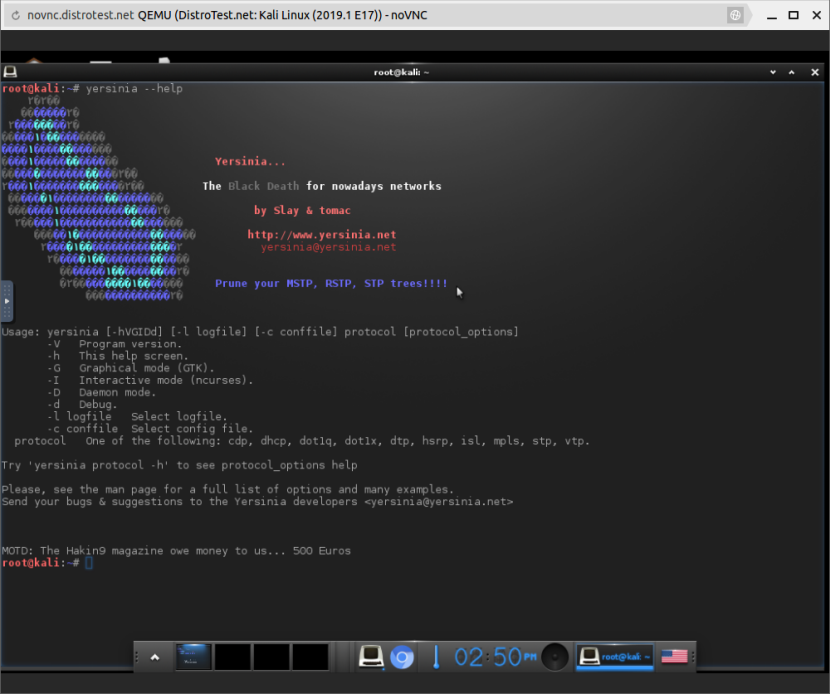
Task: Switch to the third workspace in pager
Action: tap(271, 657)
